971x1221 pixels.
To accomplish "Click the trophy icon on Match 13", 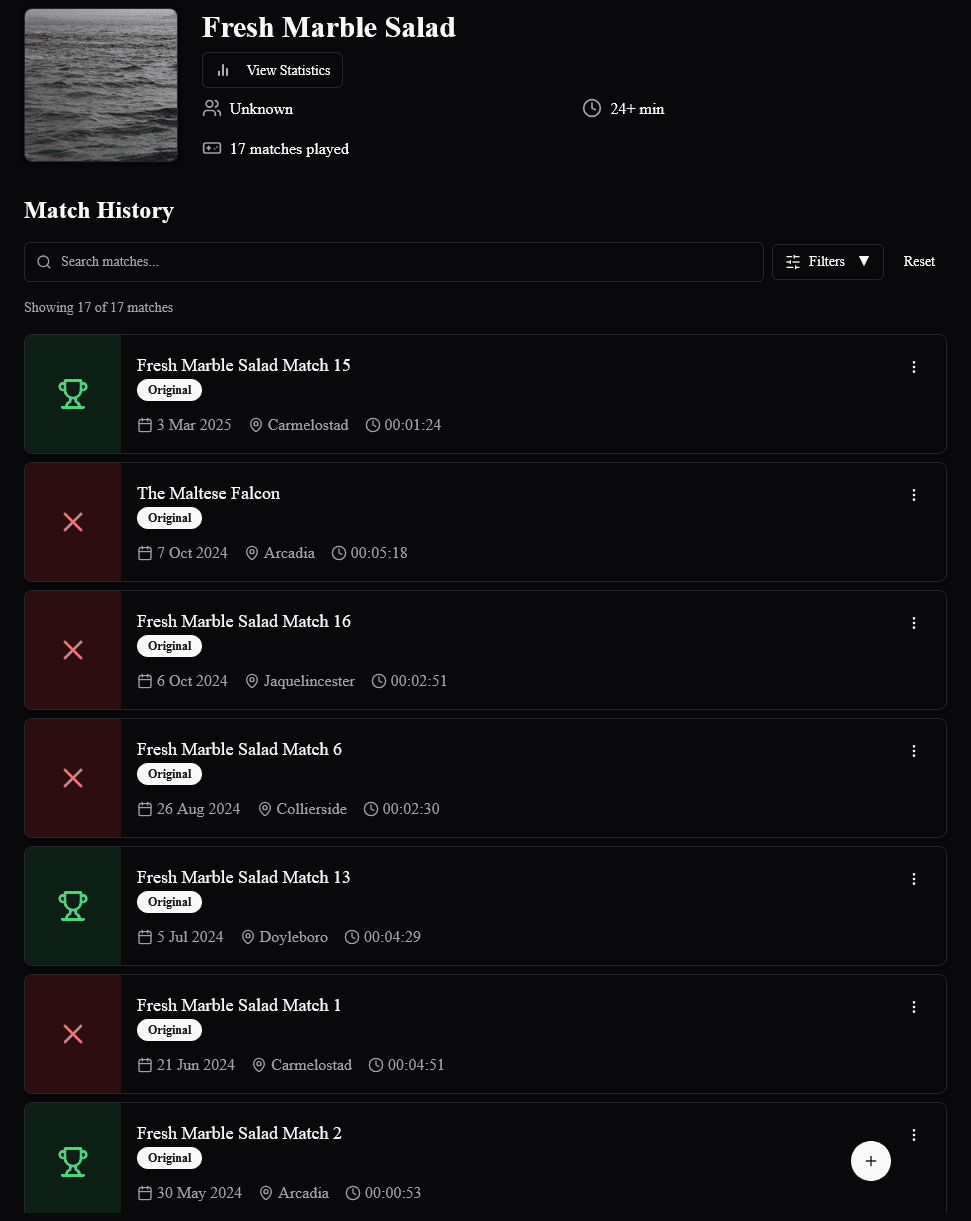I will point(72,905).
